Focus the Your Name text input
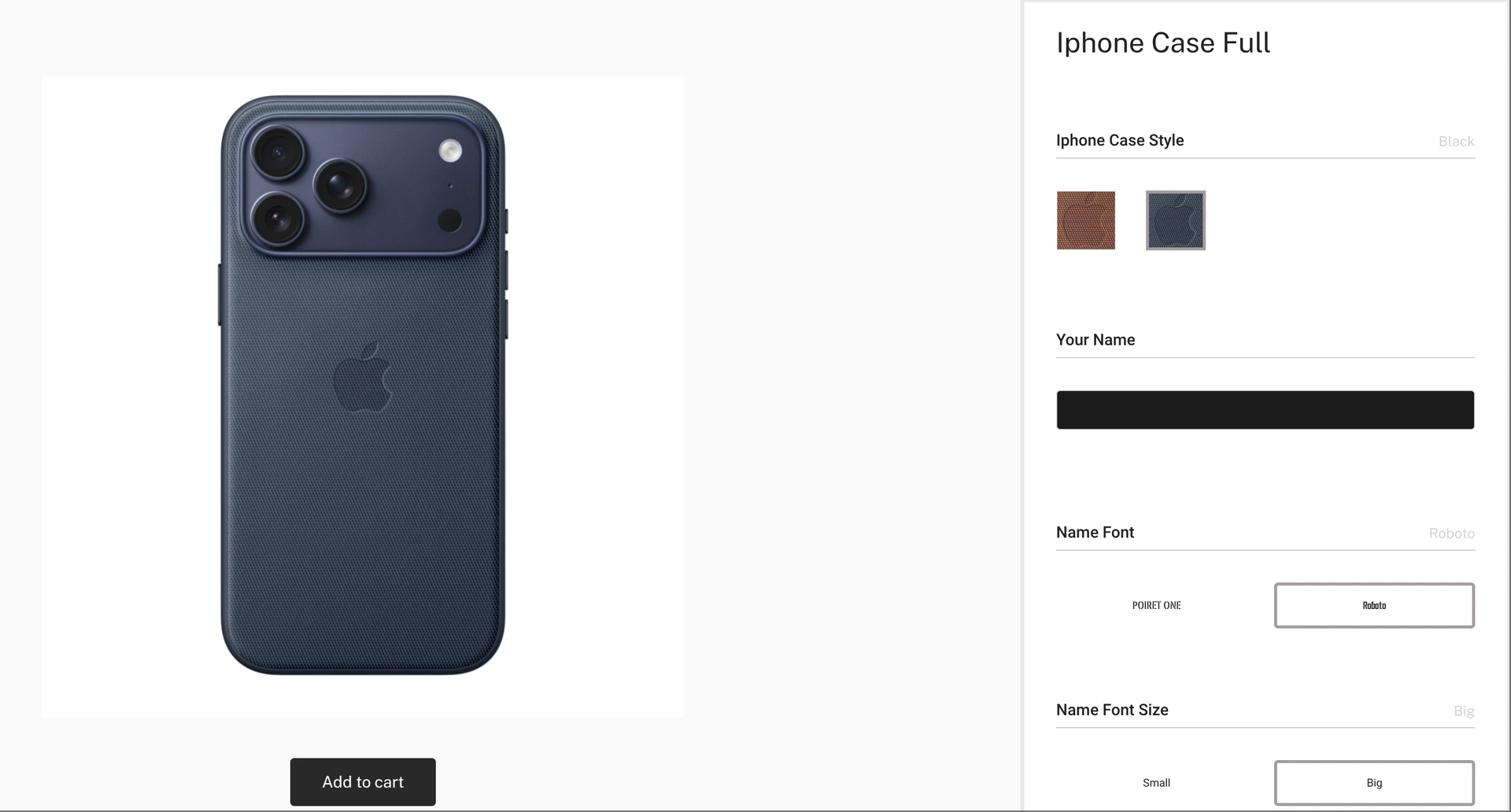The width and height of the screenshot is (1511, 812). click(x=1265, y=410)
